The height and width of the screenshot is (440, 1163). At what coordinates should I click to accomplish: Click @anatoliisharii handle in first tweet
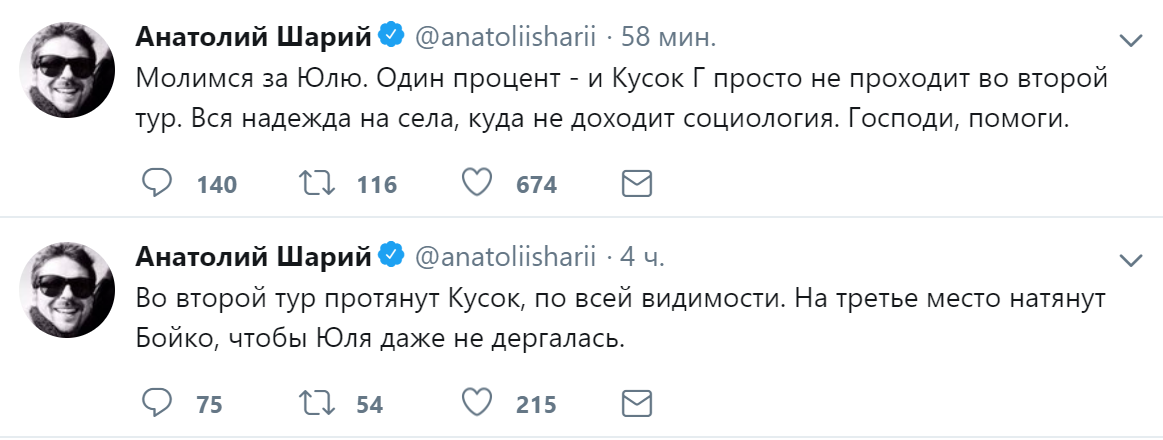(504, 37)
